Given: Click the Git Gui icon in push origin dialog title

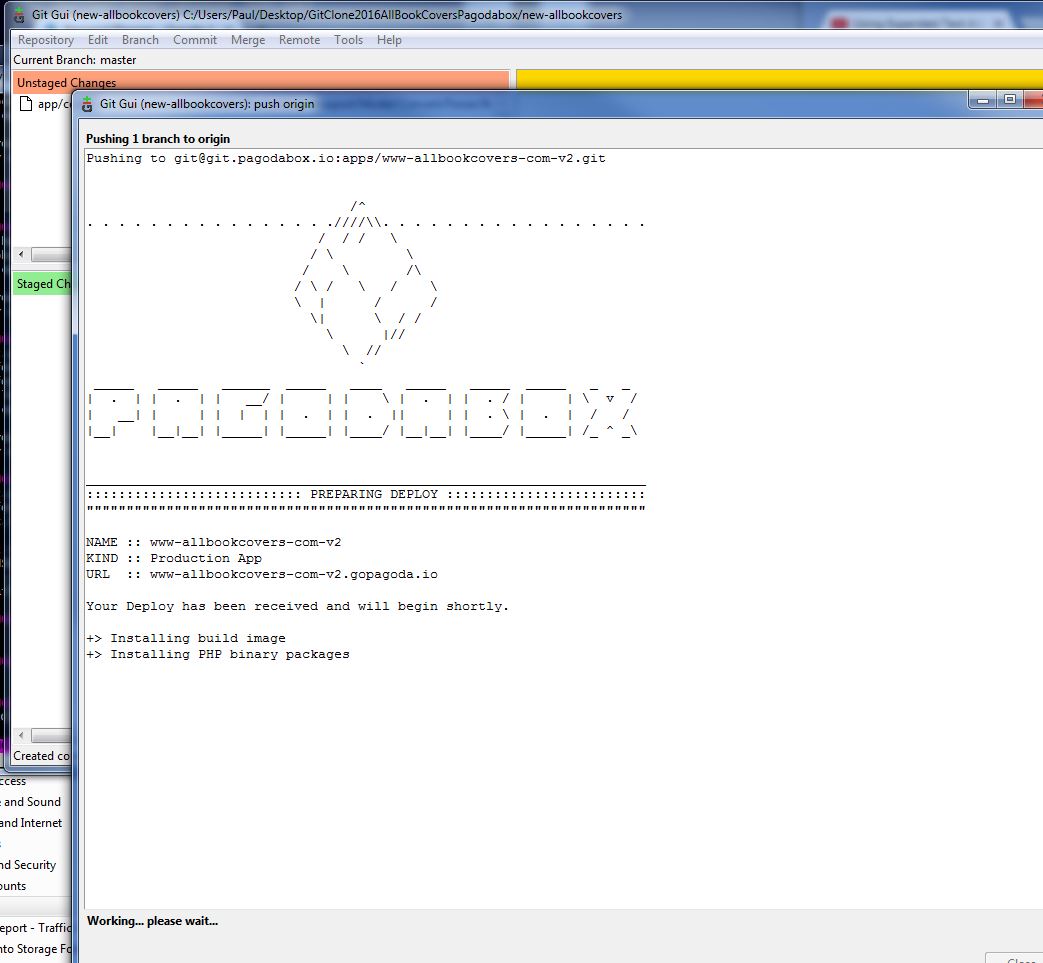Looking at the screenshot, I should [x=87, y=104].
